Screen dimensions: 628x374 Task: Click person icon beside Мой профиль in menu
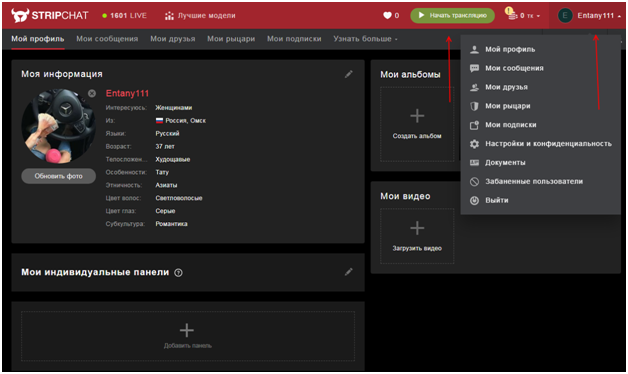click(474, 49)
